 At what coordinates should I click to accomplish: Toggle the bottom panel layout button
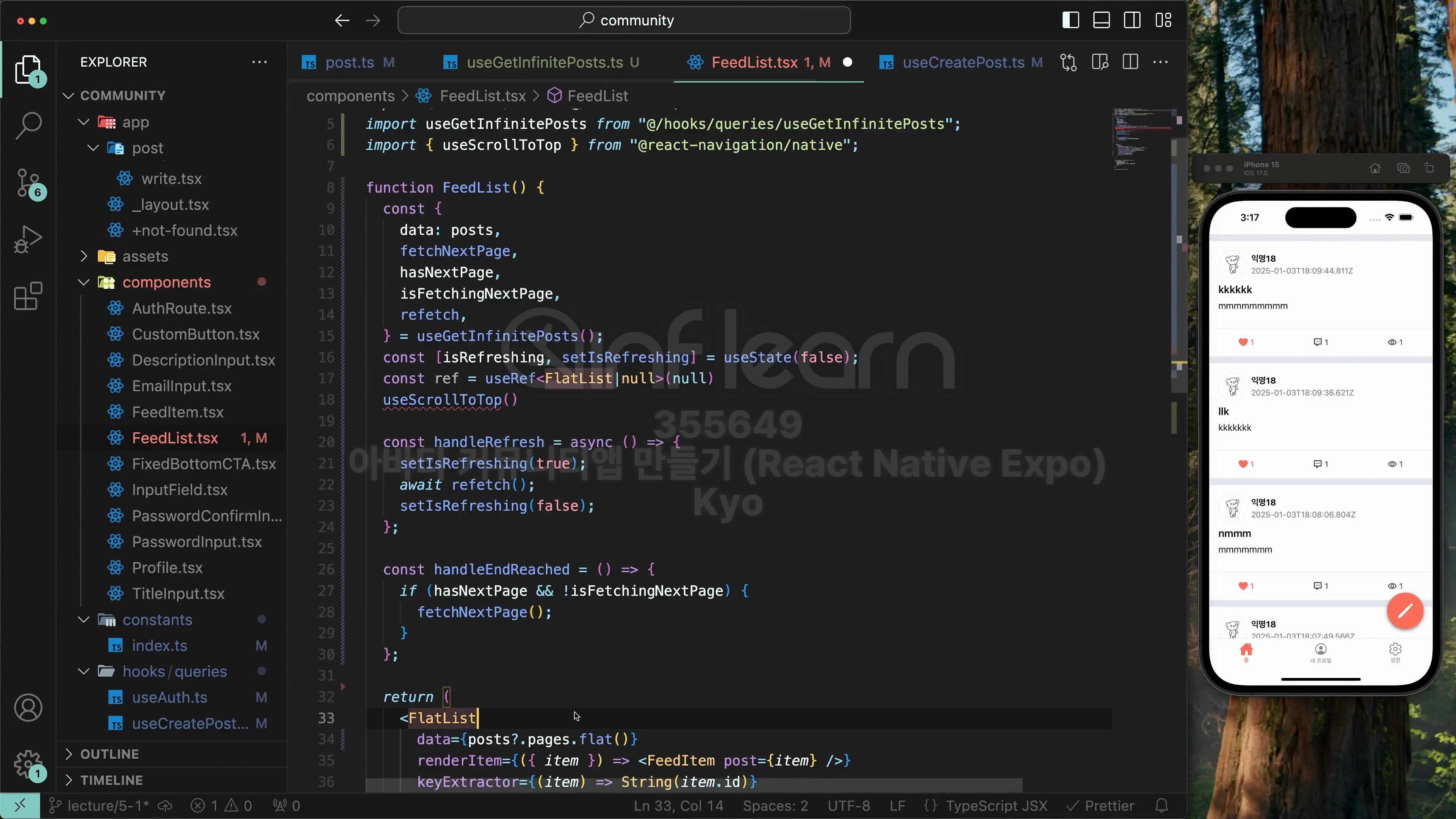[x=1101, y=20]
